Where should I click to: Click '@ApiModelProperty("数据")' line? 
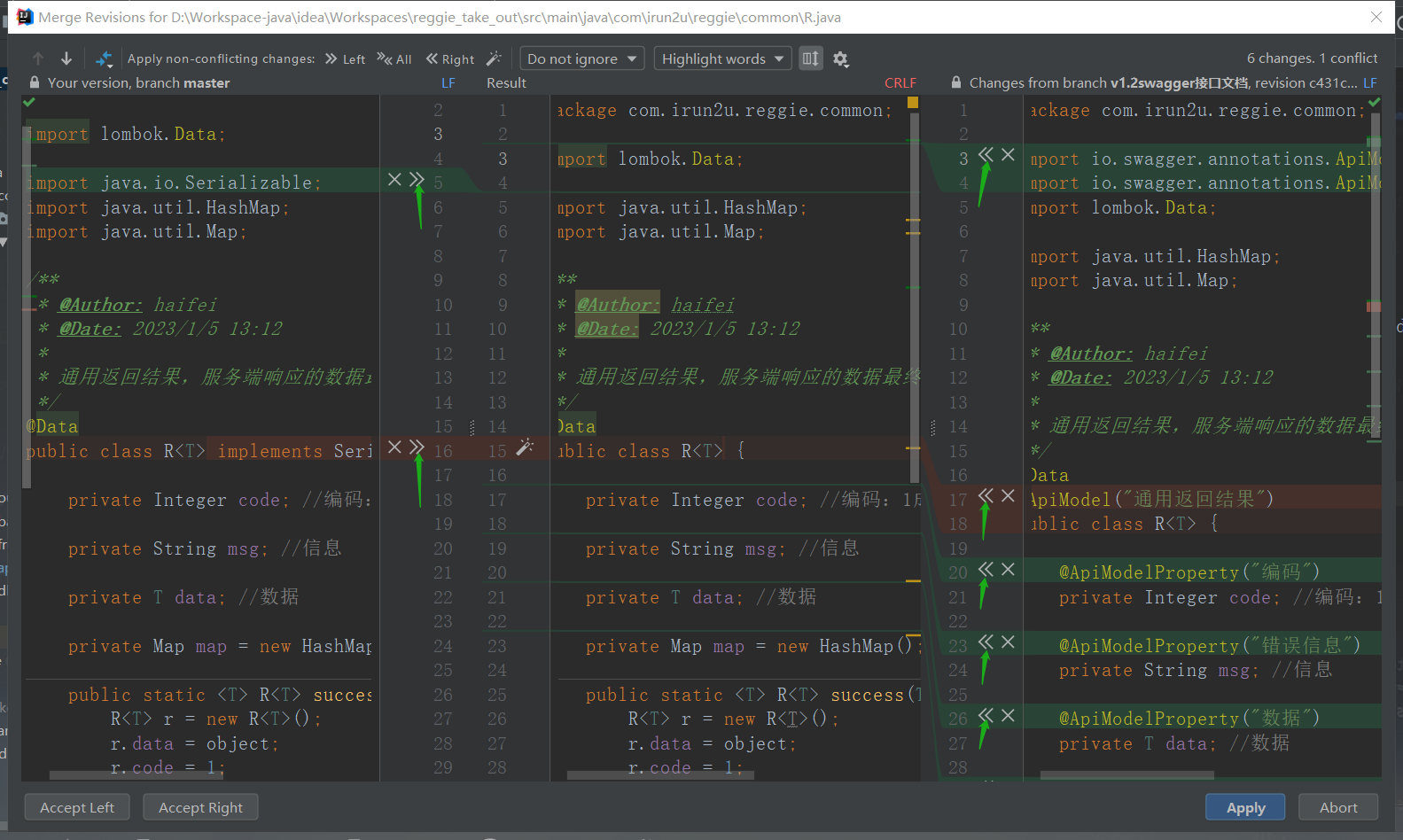click(1189, 719)
